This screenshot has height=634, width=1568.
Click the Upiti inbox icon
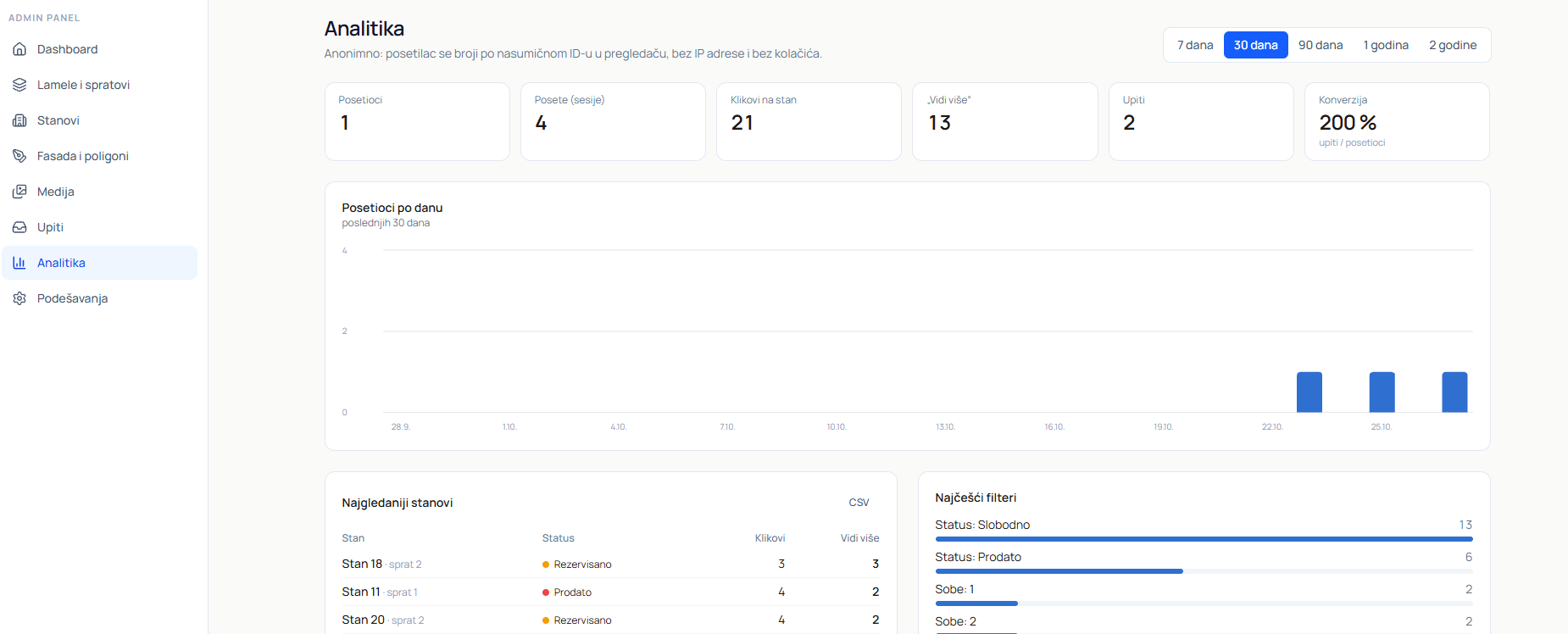click(x=19, y=227)
